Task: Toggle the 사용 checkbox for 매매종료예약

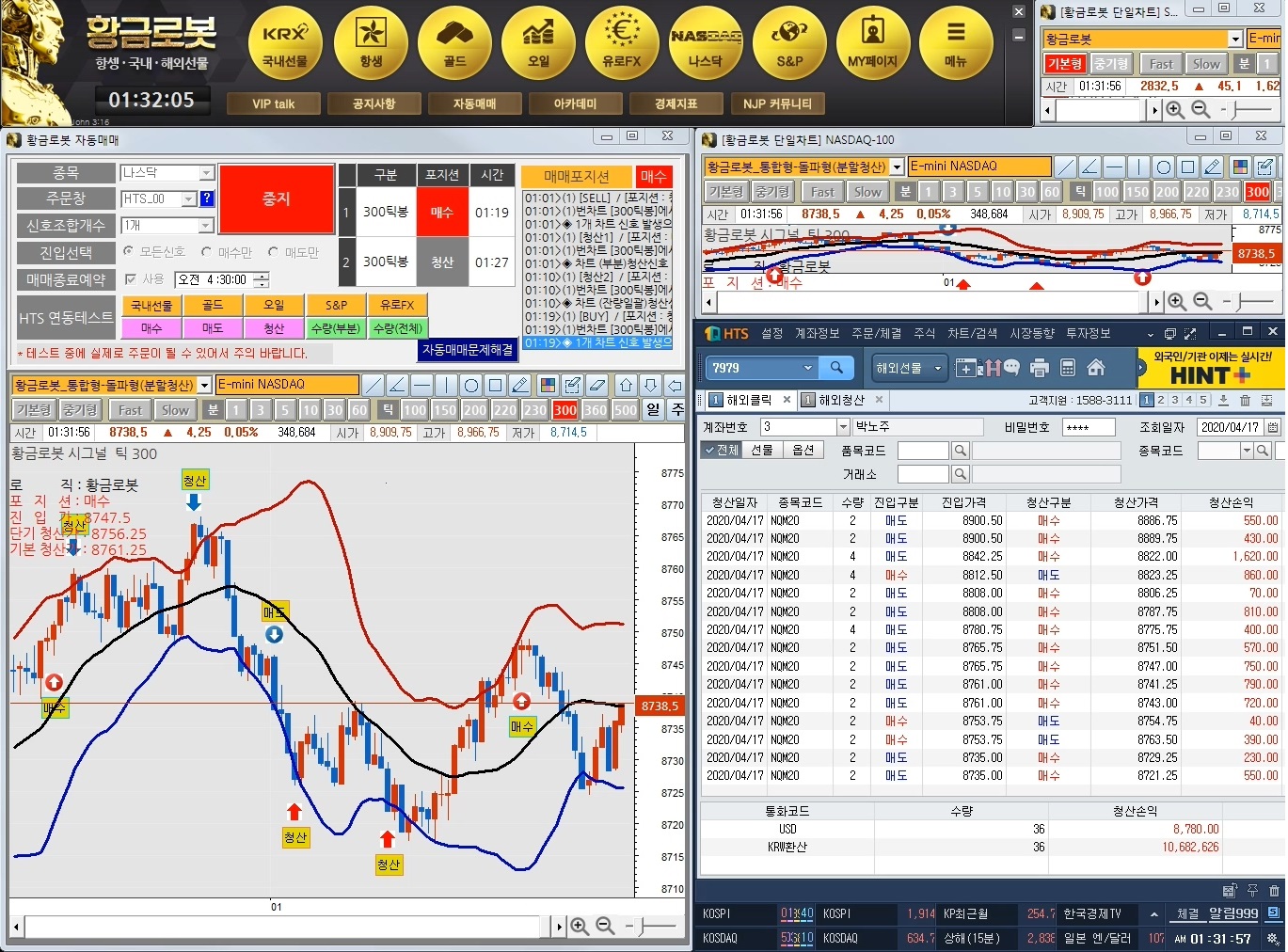Action: click(131, 279)
